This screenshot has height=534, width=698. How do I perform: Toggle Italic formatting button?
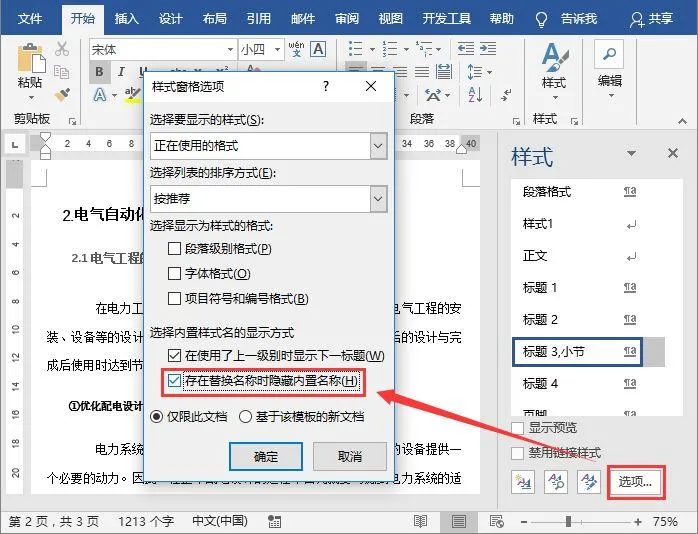(121, 72)
